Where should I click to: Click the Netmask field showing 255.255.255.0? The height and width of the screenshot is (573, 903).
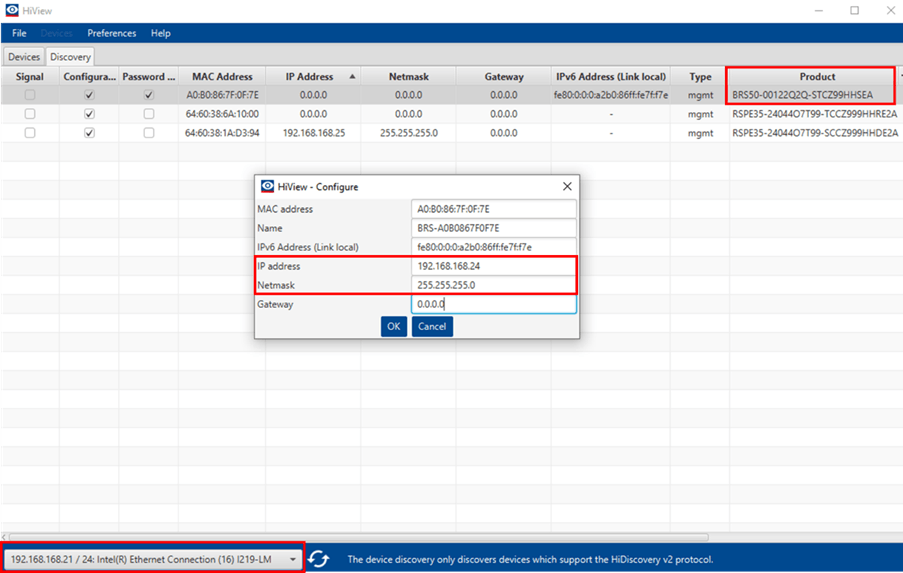pyautogui.click(x=494, y=285)
